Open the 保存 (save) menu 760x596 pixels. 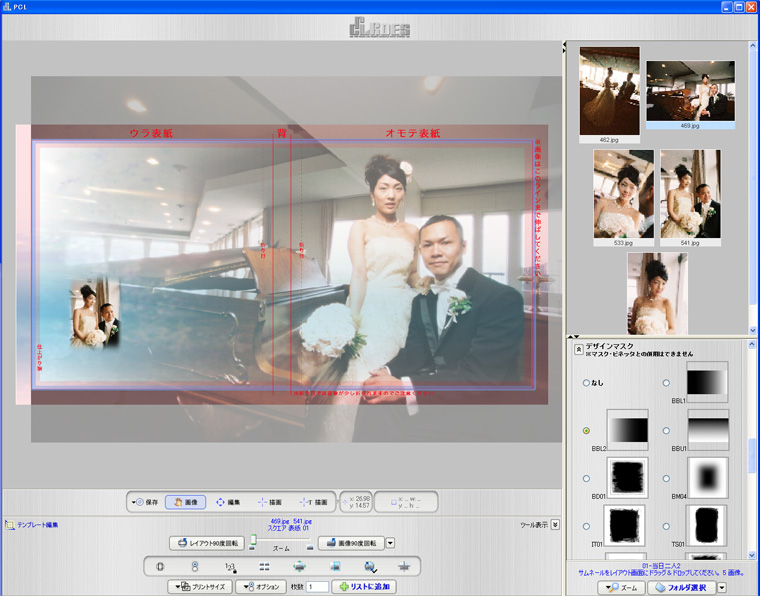click(146, 502)
